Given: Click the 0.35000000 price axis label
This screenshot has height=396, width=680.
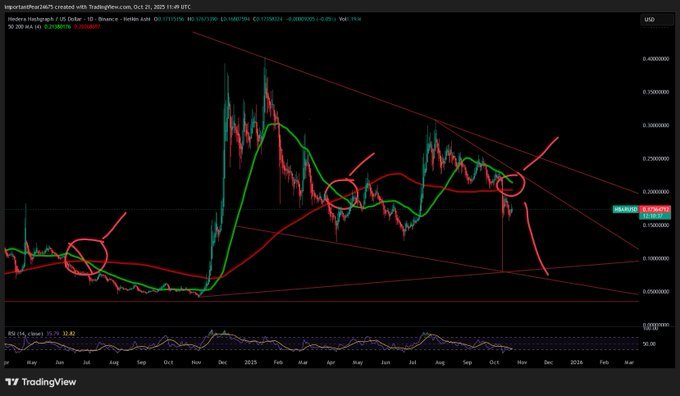Looking at the screenshot, I should 655,92.
